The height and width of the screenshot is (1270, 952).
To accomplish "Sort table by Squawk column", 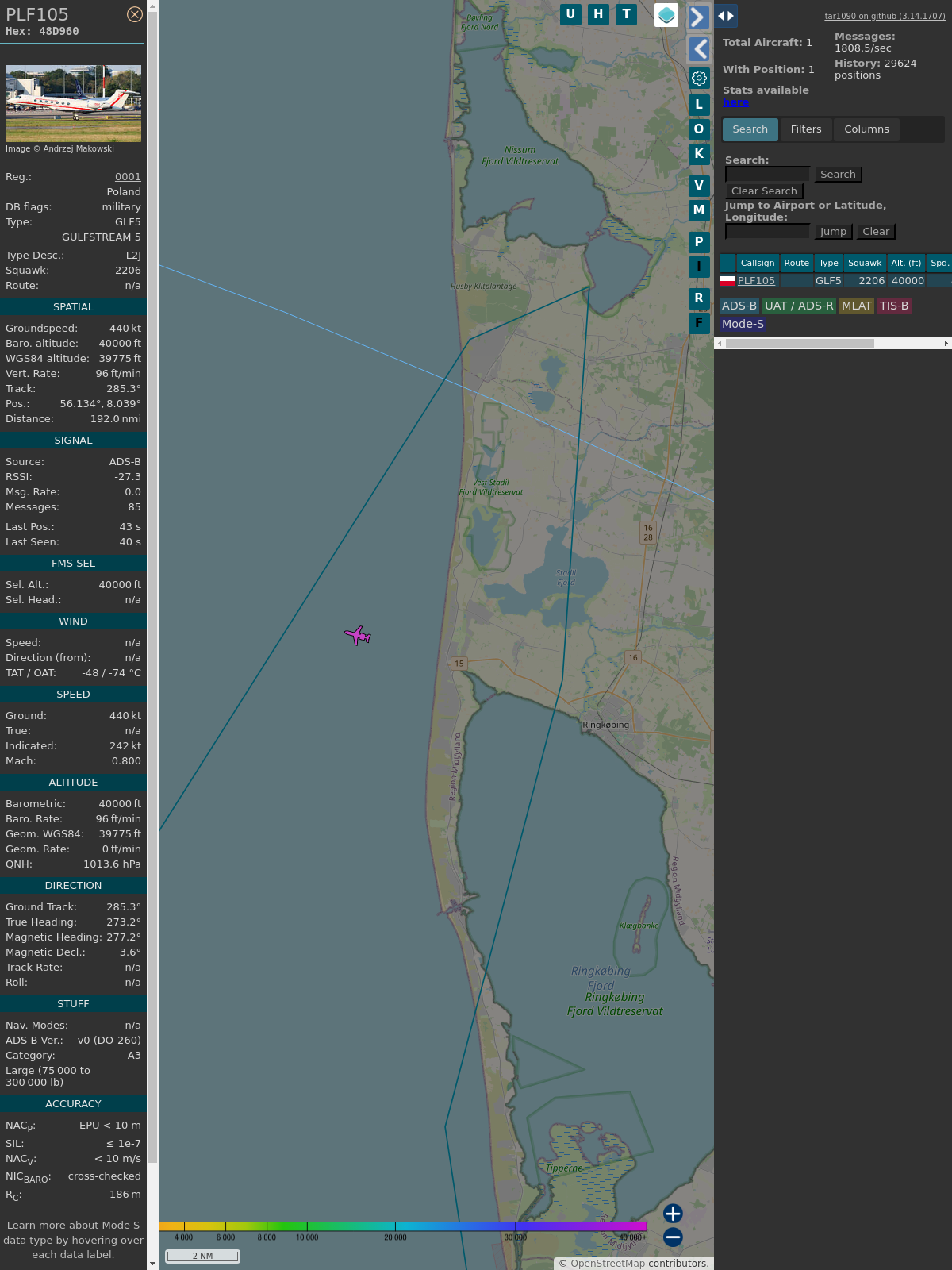I will [865, 263].
